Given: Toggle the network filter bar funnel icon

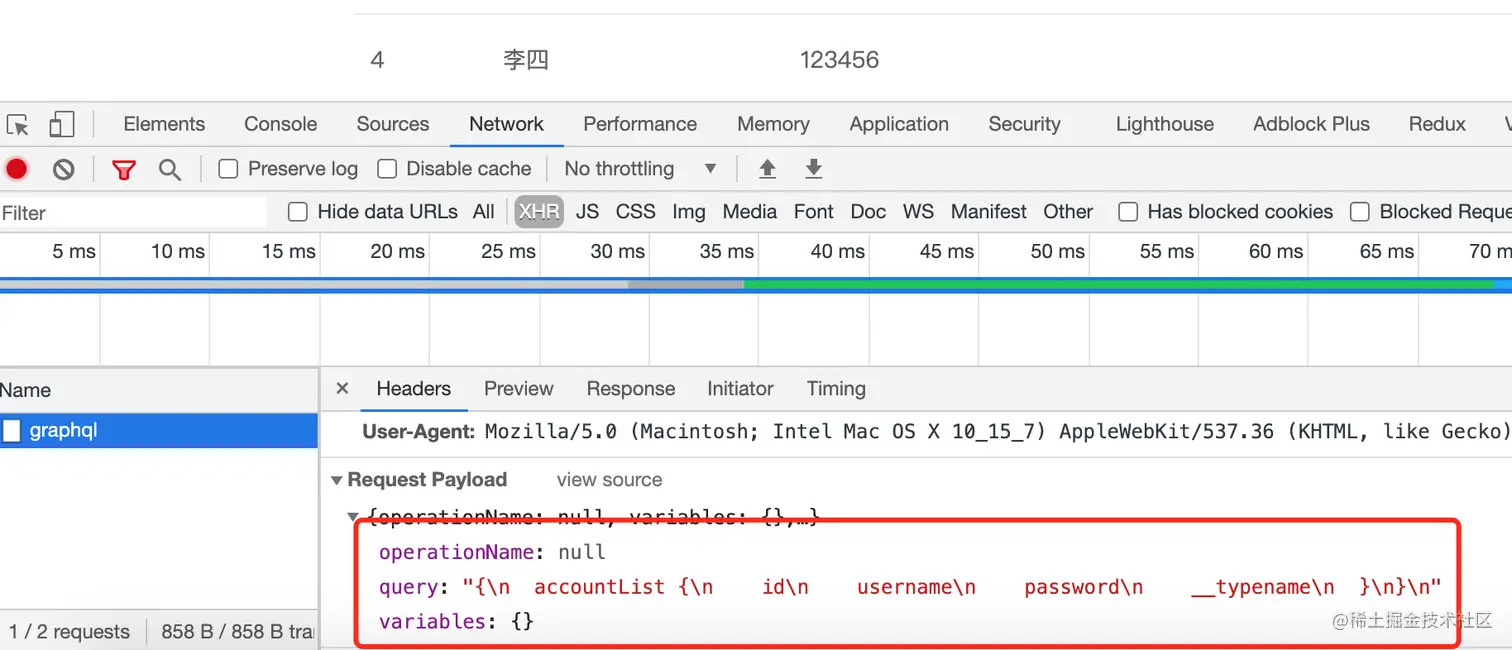Looking at the screenshot, I should 123,169.
